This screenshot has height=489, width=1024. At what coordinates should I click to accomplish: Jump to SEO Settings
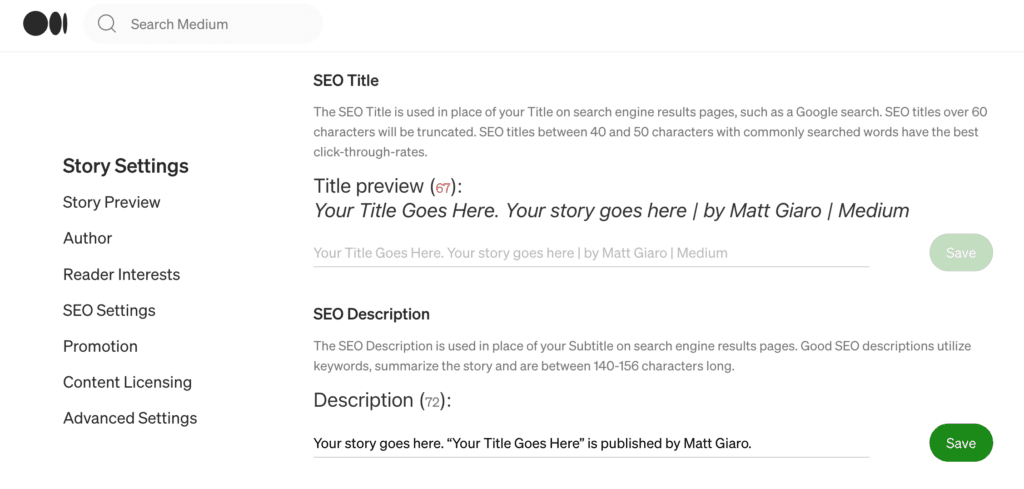point(109,310)
